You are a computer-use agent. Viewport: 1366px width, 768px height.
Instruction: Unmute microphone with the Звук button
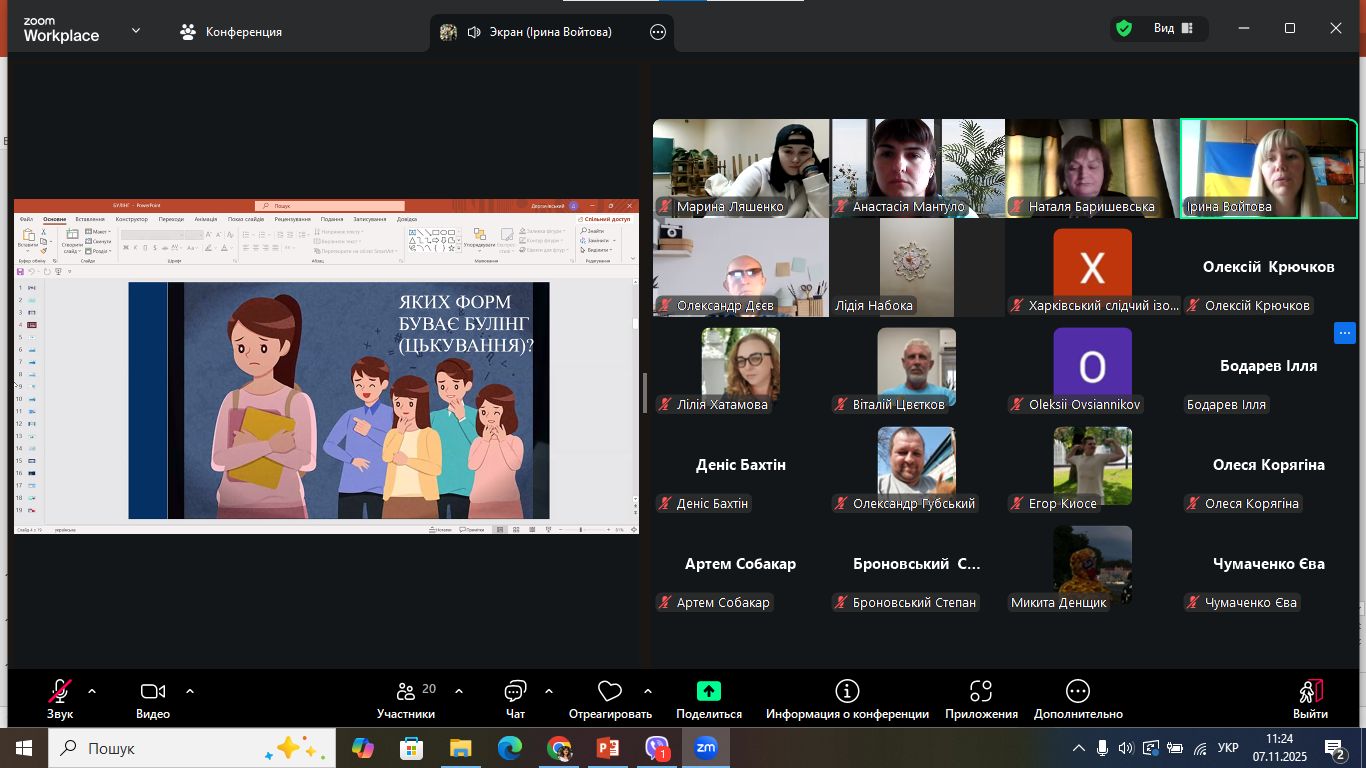pos(59,699)
